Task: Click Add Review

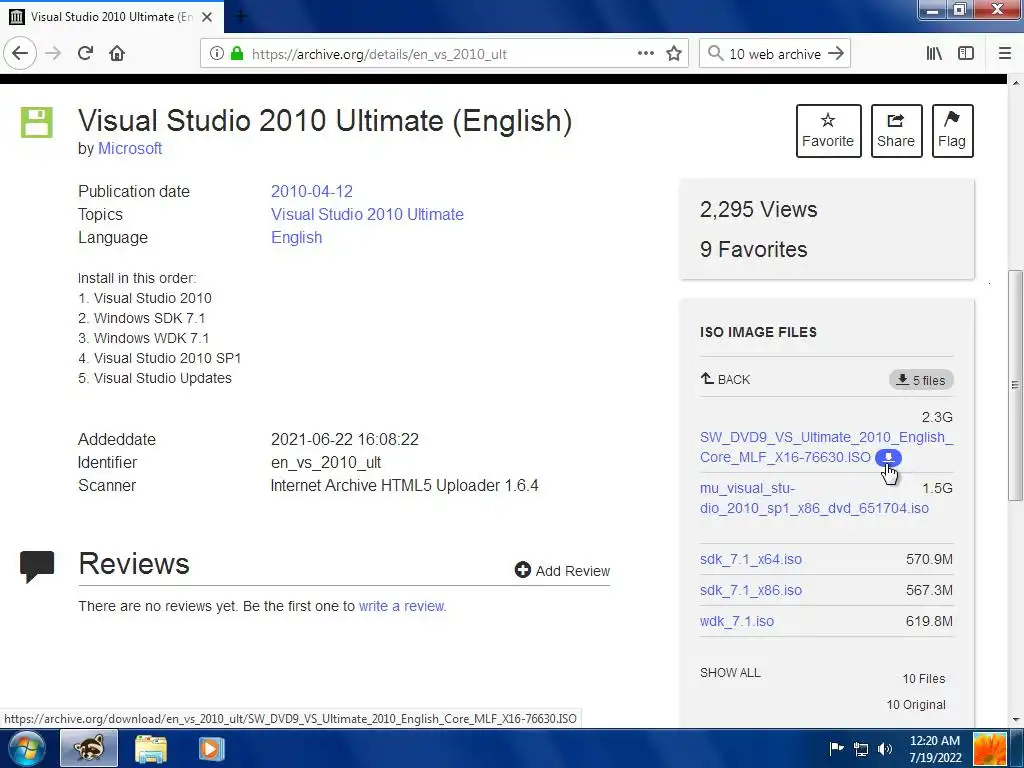Action: tap(562, 571)
